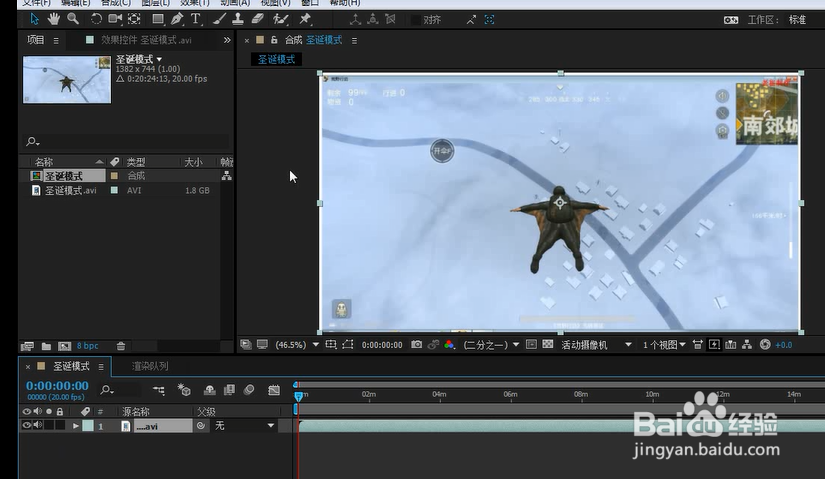The width and height of the screenshot is (825, 479).
Task: Open grid and guide options dropdown
Action: tap(331, 344)
